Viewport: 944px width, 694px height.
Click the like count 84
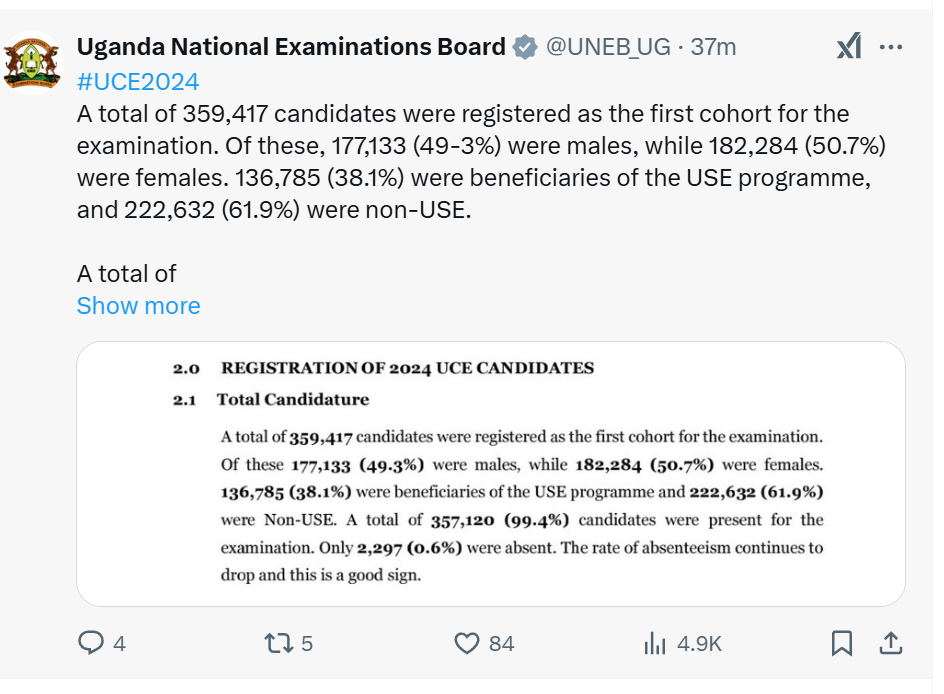502,644
